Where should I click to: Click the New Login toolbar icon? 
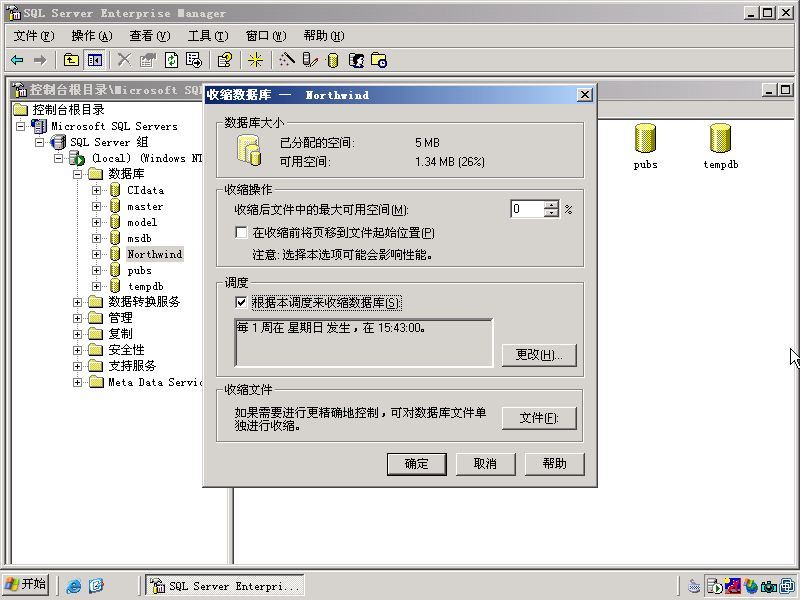[x=356, y=60]
